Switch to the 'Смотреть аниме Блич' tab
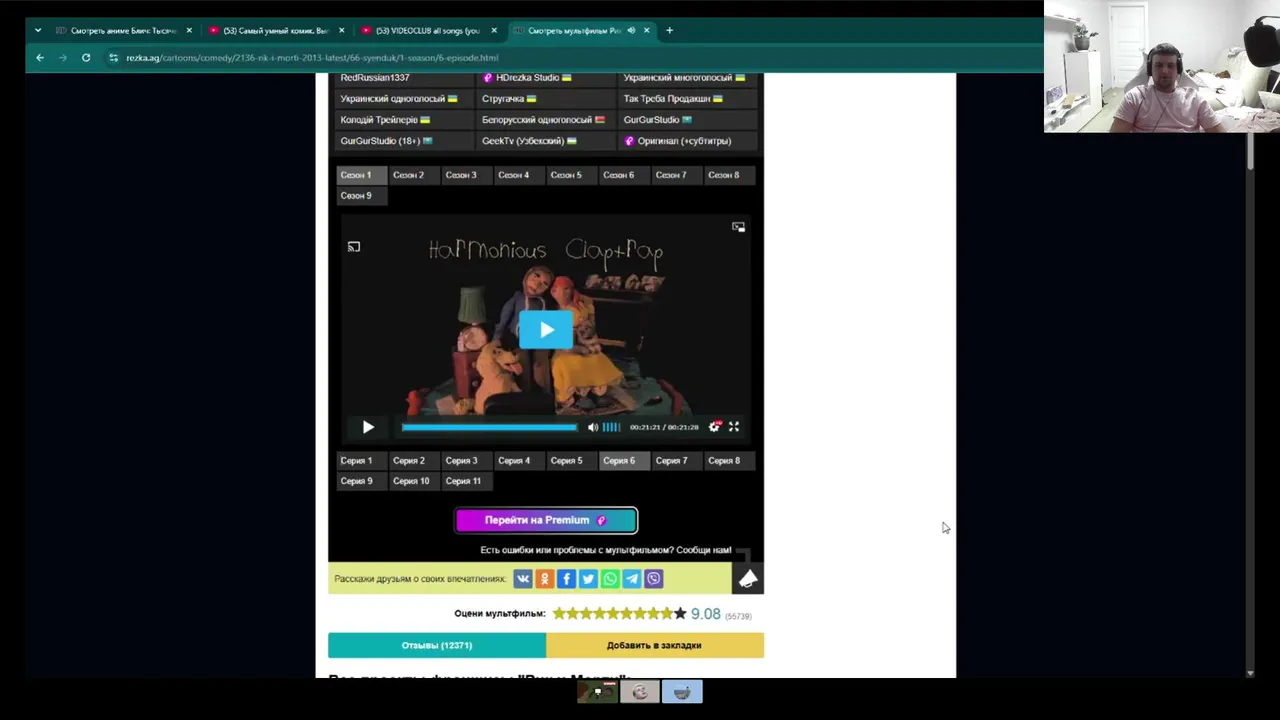This screenshot has height=720, width=1280. pos(123,31)
